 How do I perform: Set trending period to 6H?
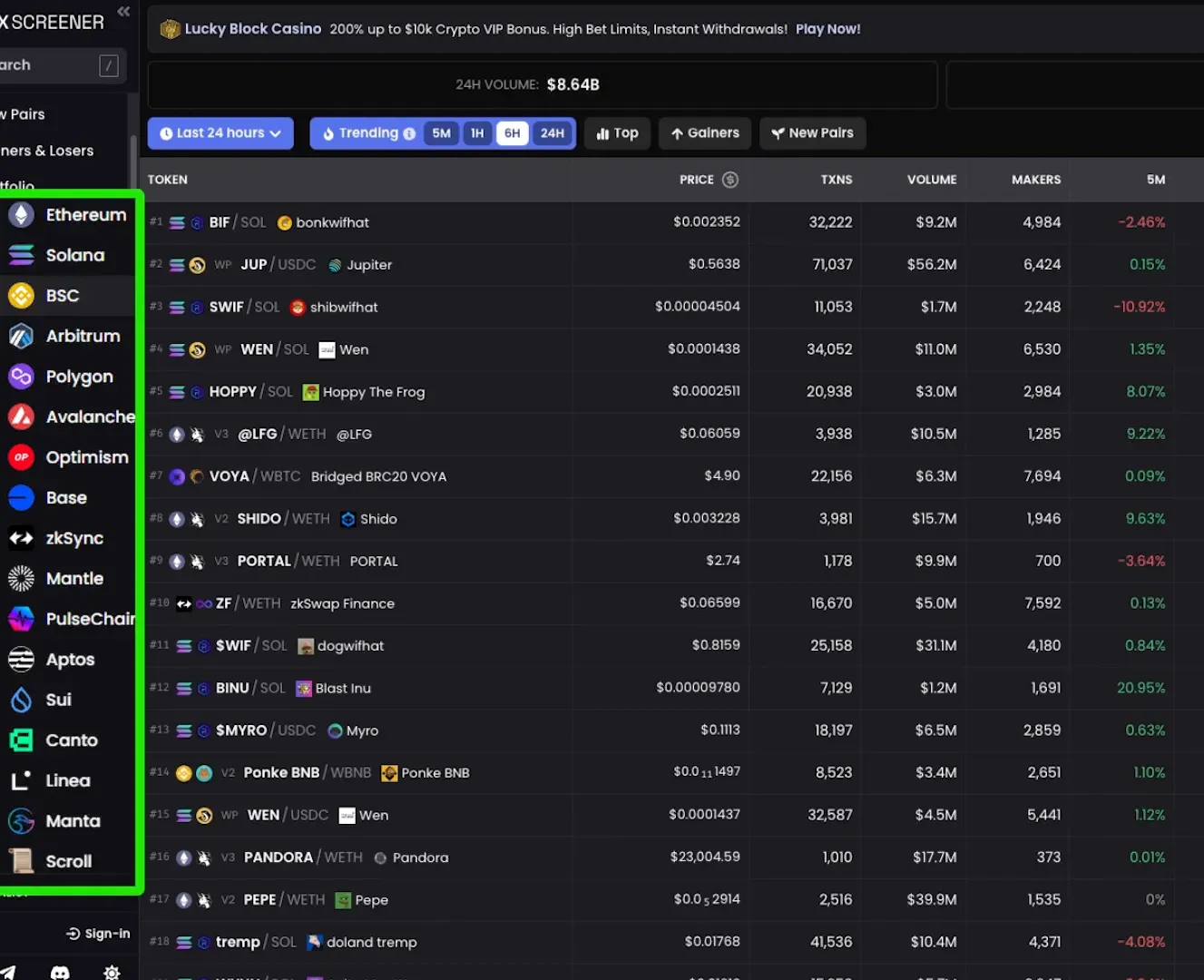(513, 133)
